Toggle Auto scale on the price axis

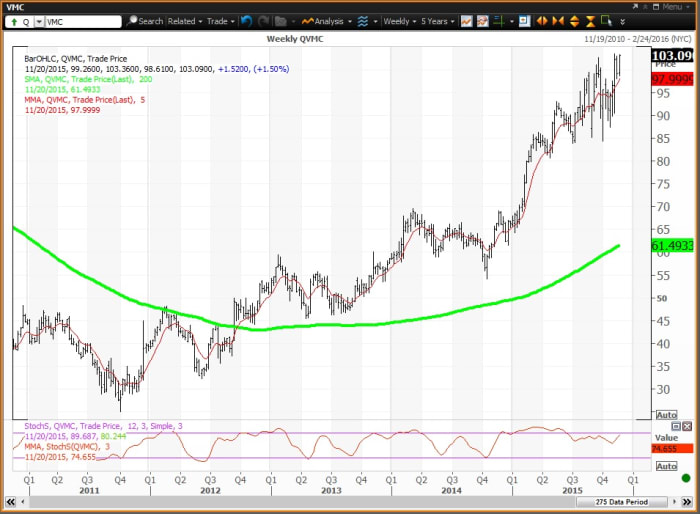click(666, 415)
